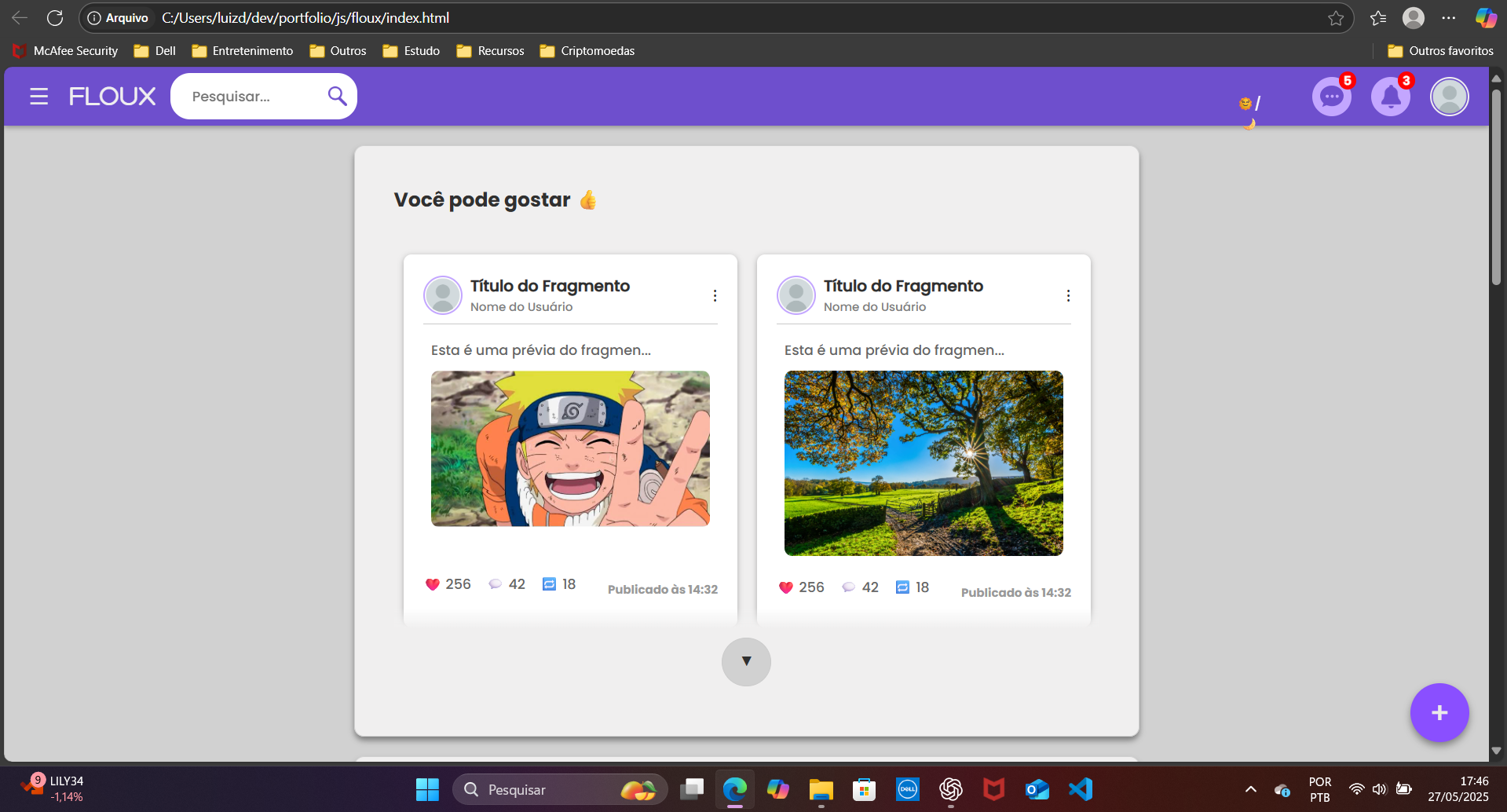Open the Estudo bookmarks folder
This screenshot has height=812, width=1507.
click(411, 51)
